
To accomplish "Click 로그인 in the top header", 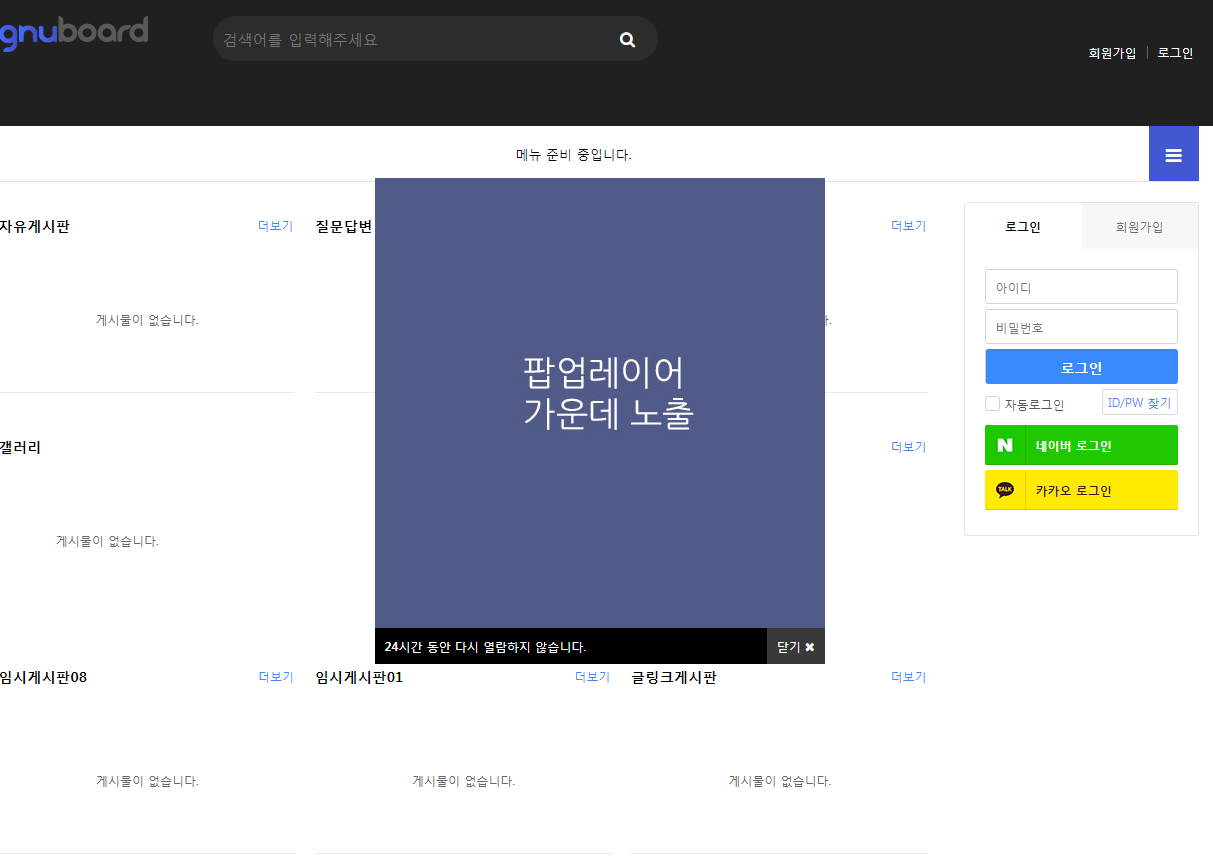I will 1175,53.
